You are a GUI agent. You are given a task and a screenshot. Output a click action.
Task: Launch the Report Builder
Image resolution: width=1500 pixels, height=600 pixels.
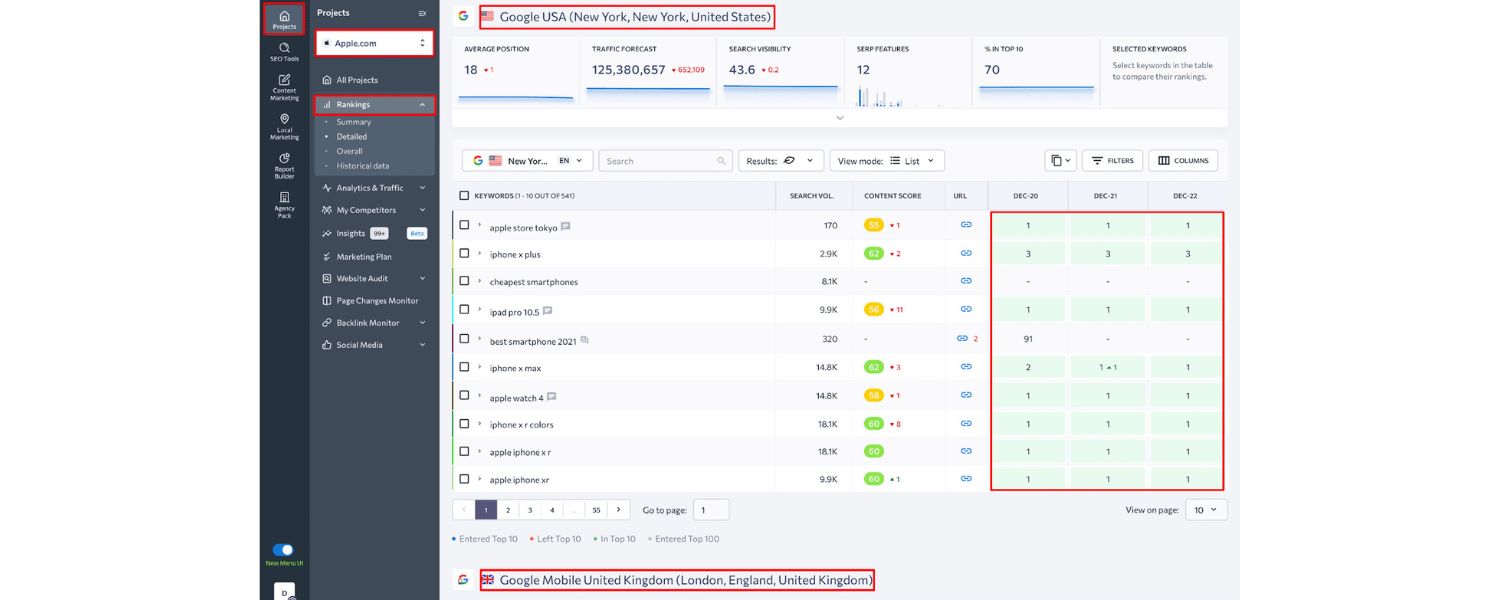point(284,163)
